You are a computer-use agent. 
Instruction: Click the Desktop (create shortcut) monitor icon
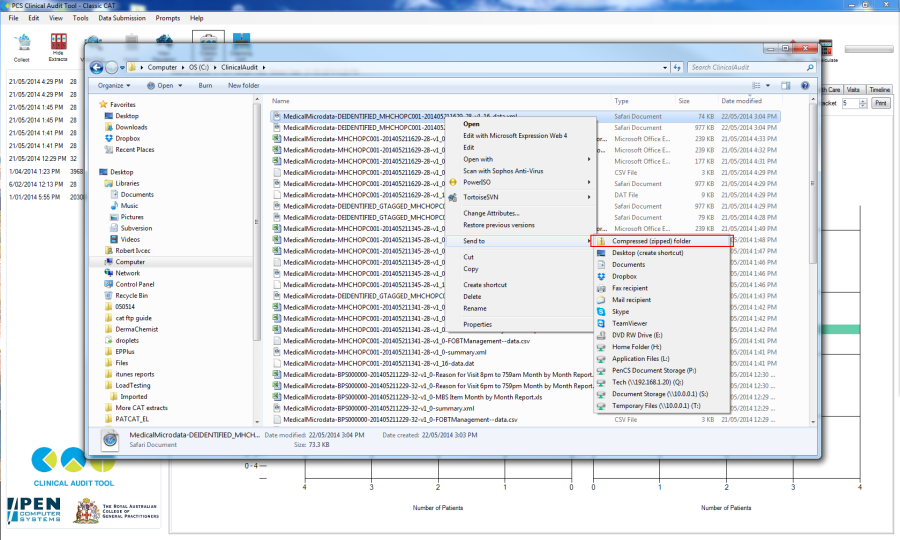[601, 253]
